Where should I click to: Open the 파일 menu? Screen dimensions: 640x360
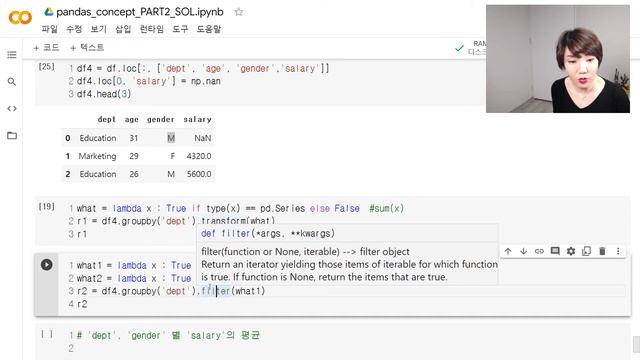pos(49,29)
